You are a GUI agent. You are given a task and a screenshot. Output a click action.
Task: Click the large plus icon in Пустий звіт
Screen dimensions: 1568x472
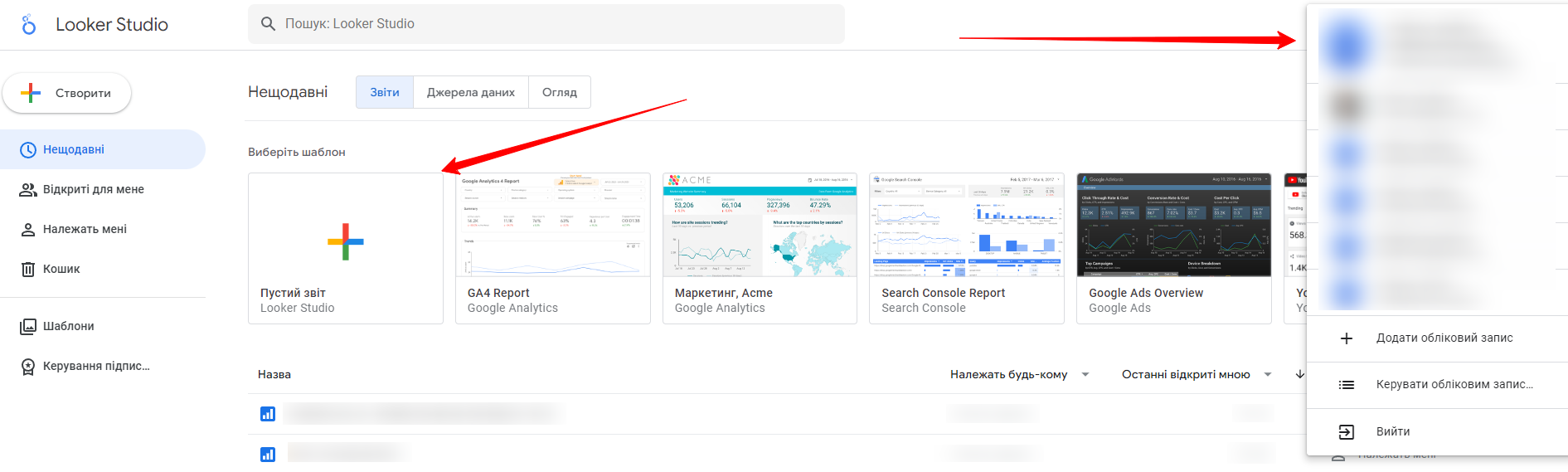(x=346, y=241)
